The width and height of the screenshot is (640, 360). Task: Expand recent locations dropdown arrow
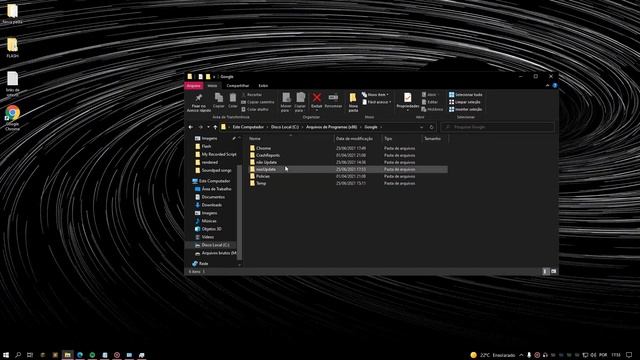pyautogui.click(x=208, y=127)
